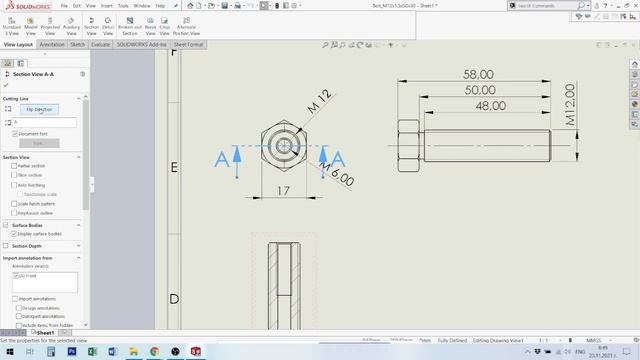Check the Partial section option
640x360 pixels.
14,166
